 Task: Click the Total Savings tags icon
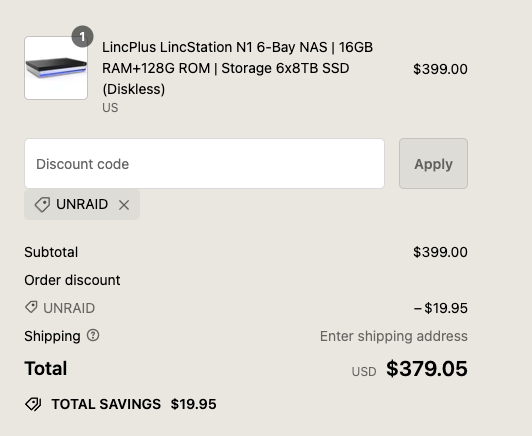pos(33,404)
